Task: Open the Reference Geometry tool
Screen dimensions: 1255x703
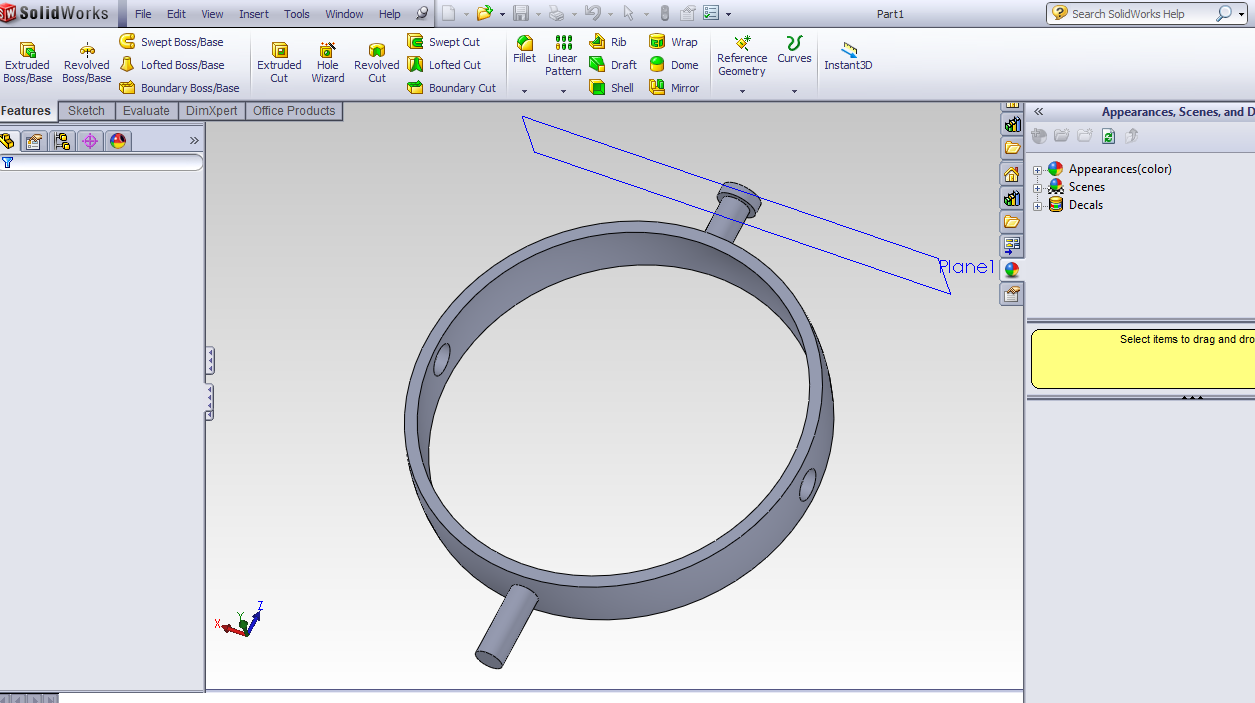Action: tap(742, 56)
